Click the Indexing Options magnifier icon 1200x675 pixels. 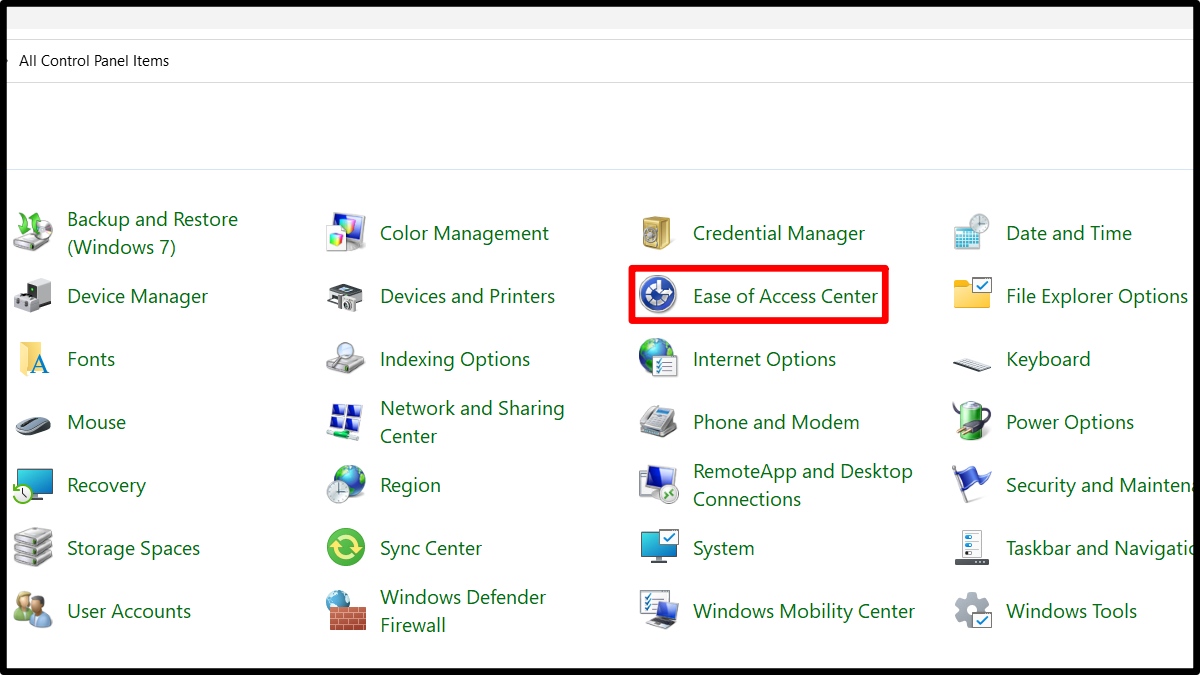click(x=346, y=359)
